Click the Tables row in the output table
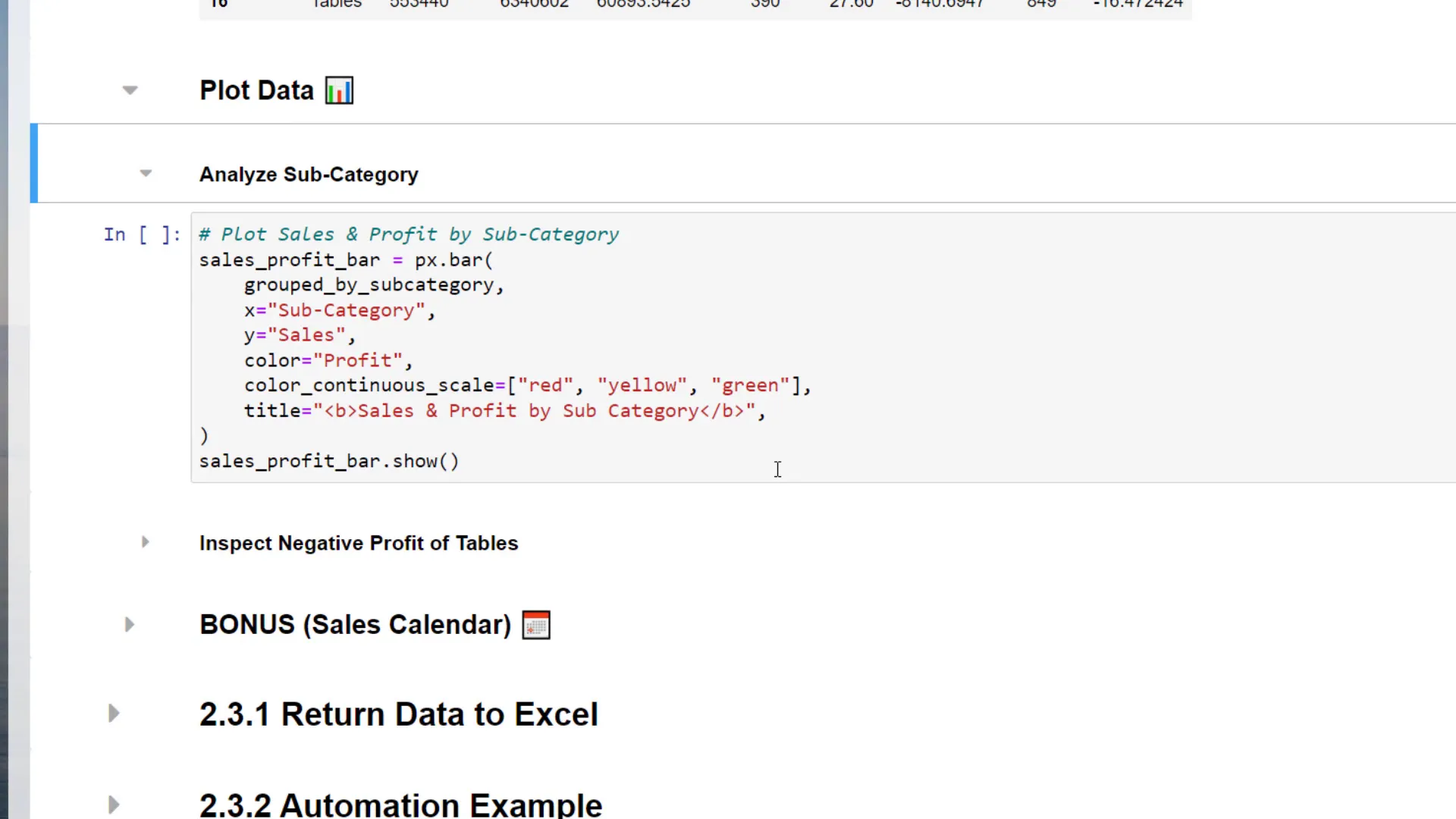 click(337, 5)
